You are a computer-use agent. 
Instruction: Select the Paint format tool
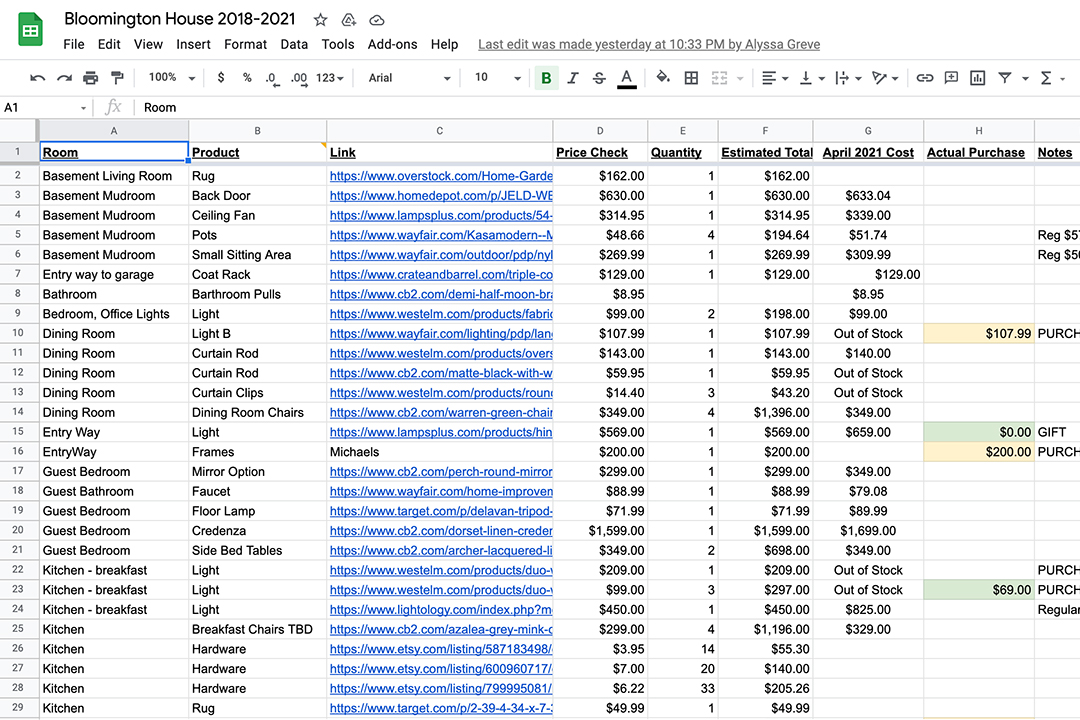click(x=117, y=78)
